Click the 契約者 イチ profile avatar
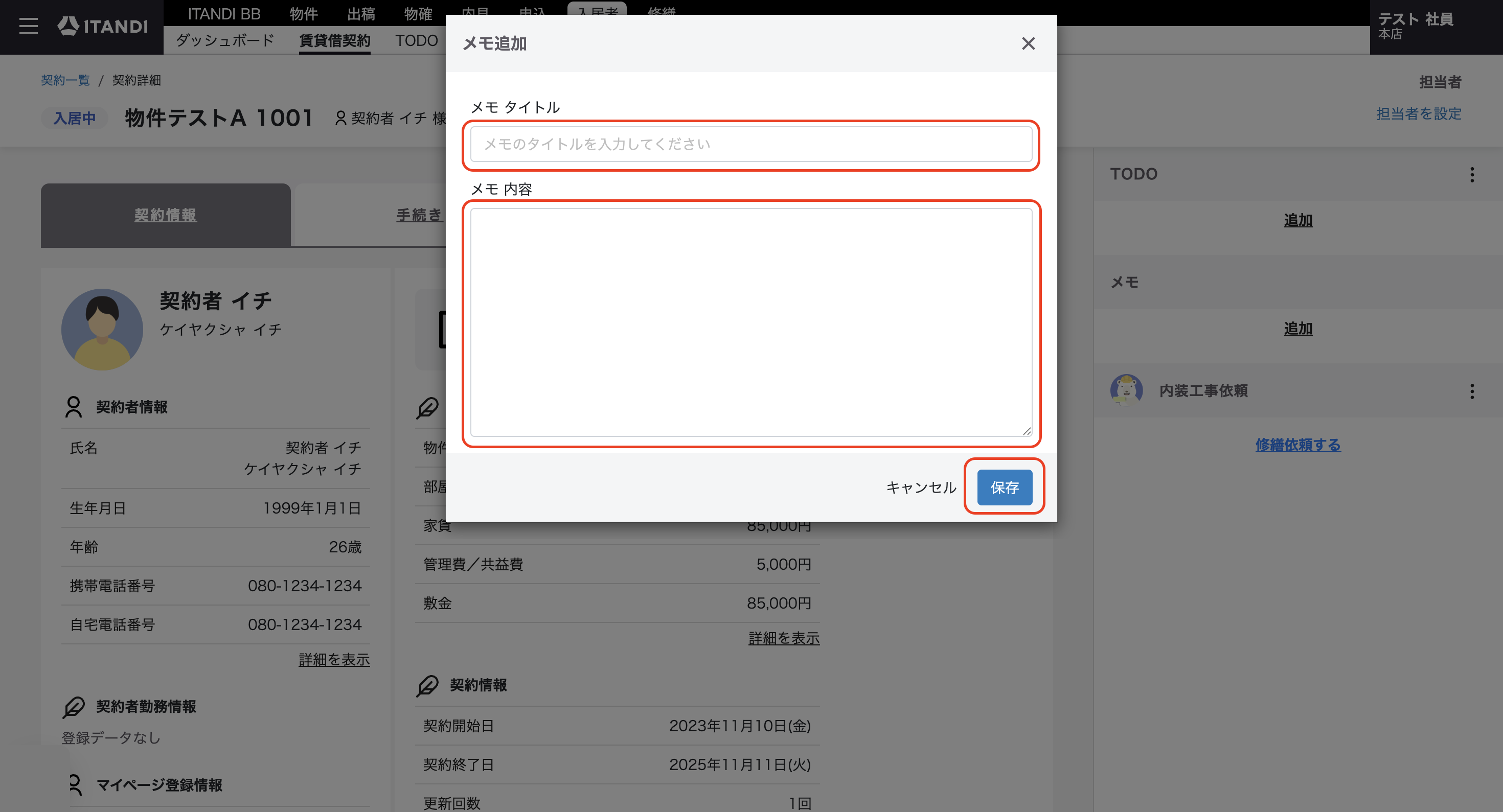This screenshot has height=812, width=1503. click(x=102, y=330)
